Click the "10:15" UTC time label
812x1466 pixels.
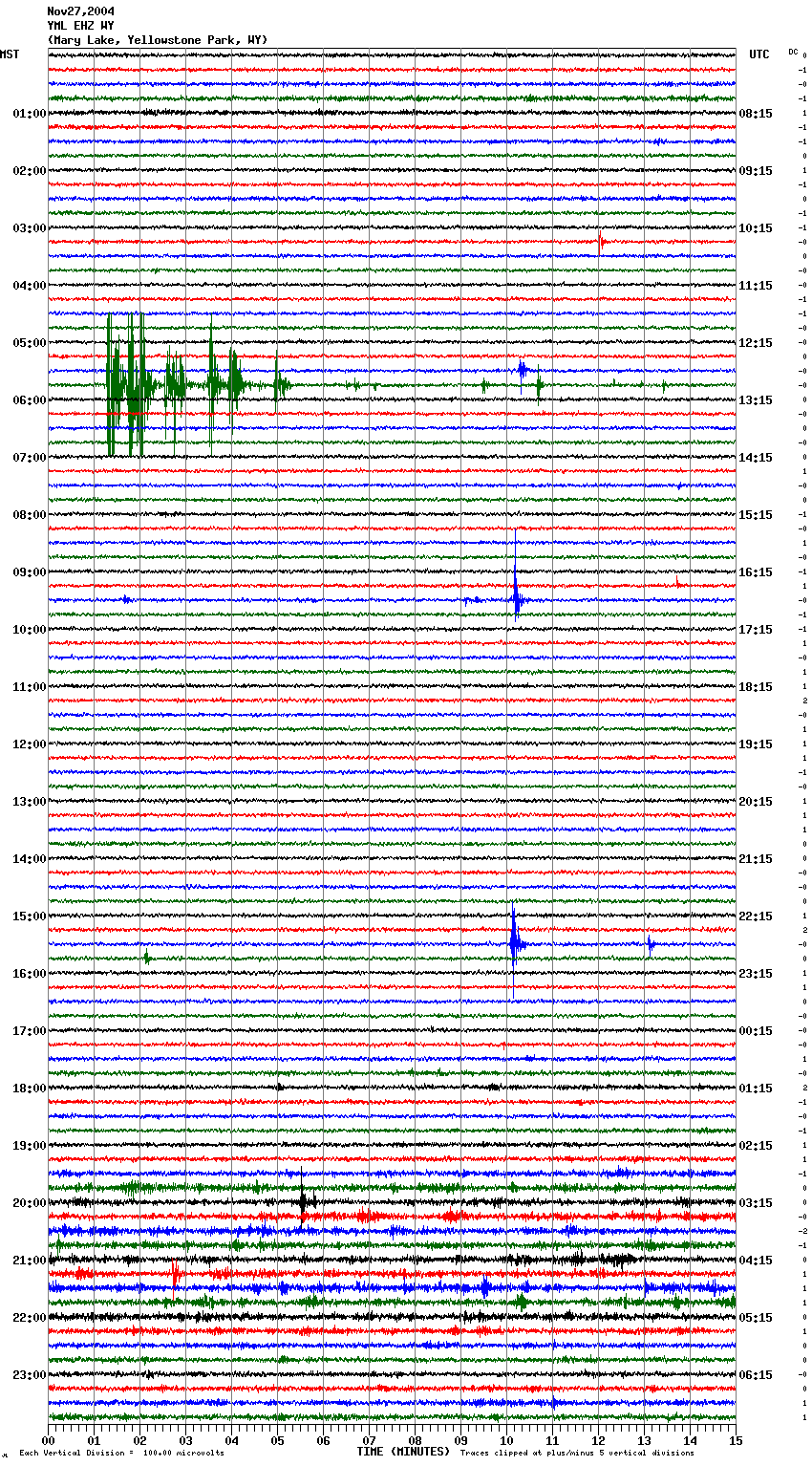756,228
